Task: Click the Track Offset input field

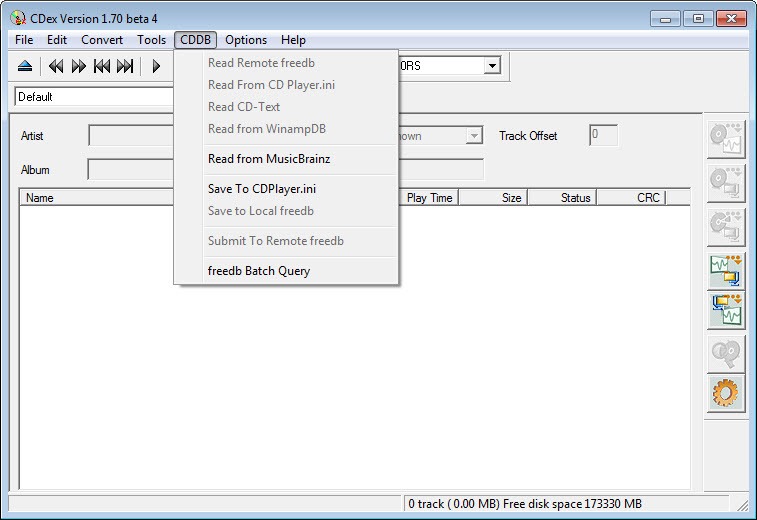Action: pyautogui.click(x=603, y=135)
